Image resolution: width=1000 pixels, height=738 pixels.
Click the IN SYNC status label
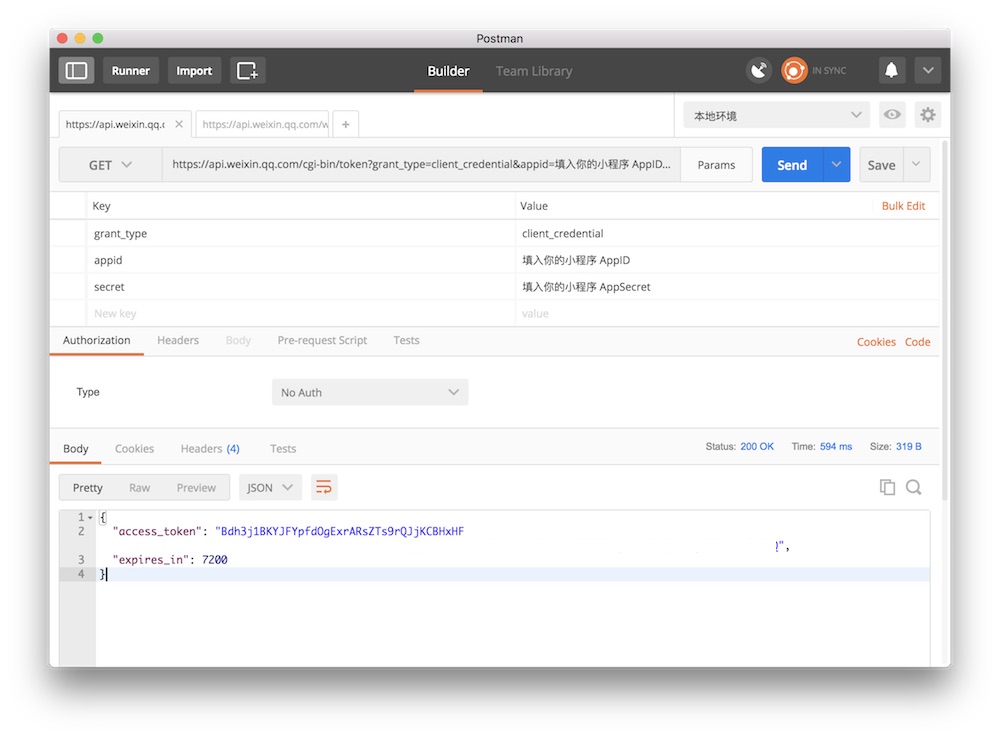[x=829, y=70]
